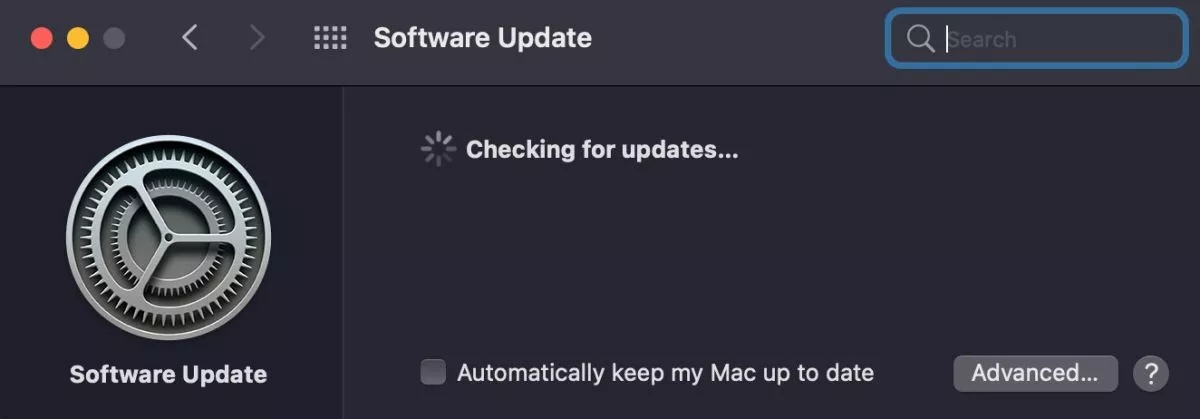This screenshot has height=419, width=1200.
Task: Click the forward chevron arrow in the toolbar
Action: pyautogui.click(x=257, y=38)
